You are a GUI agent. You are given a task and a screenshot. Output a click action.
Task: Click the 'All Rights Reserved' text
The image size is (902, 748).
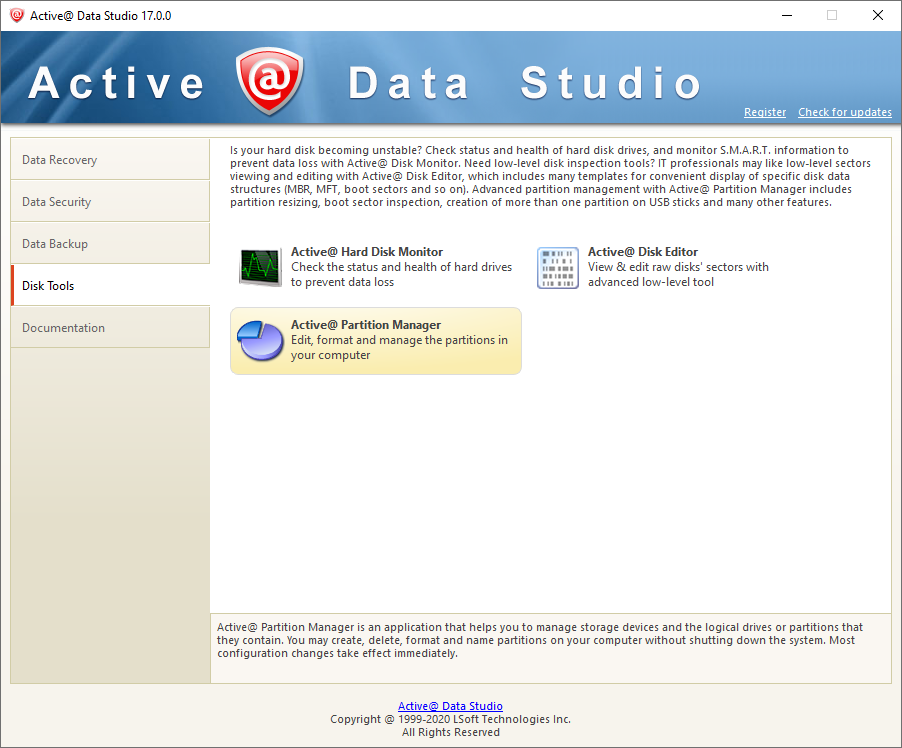click(x=450, y=732)
